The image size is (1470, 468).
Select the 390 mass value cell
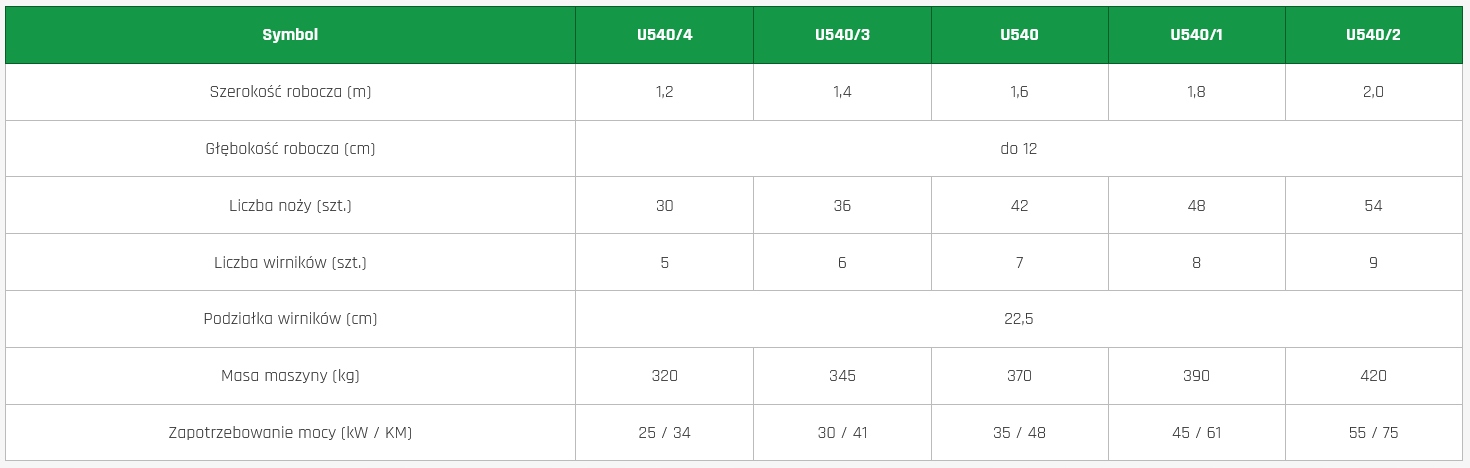[x=1196, y=376]
